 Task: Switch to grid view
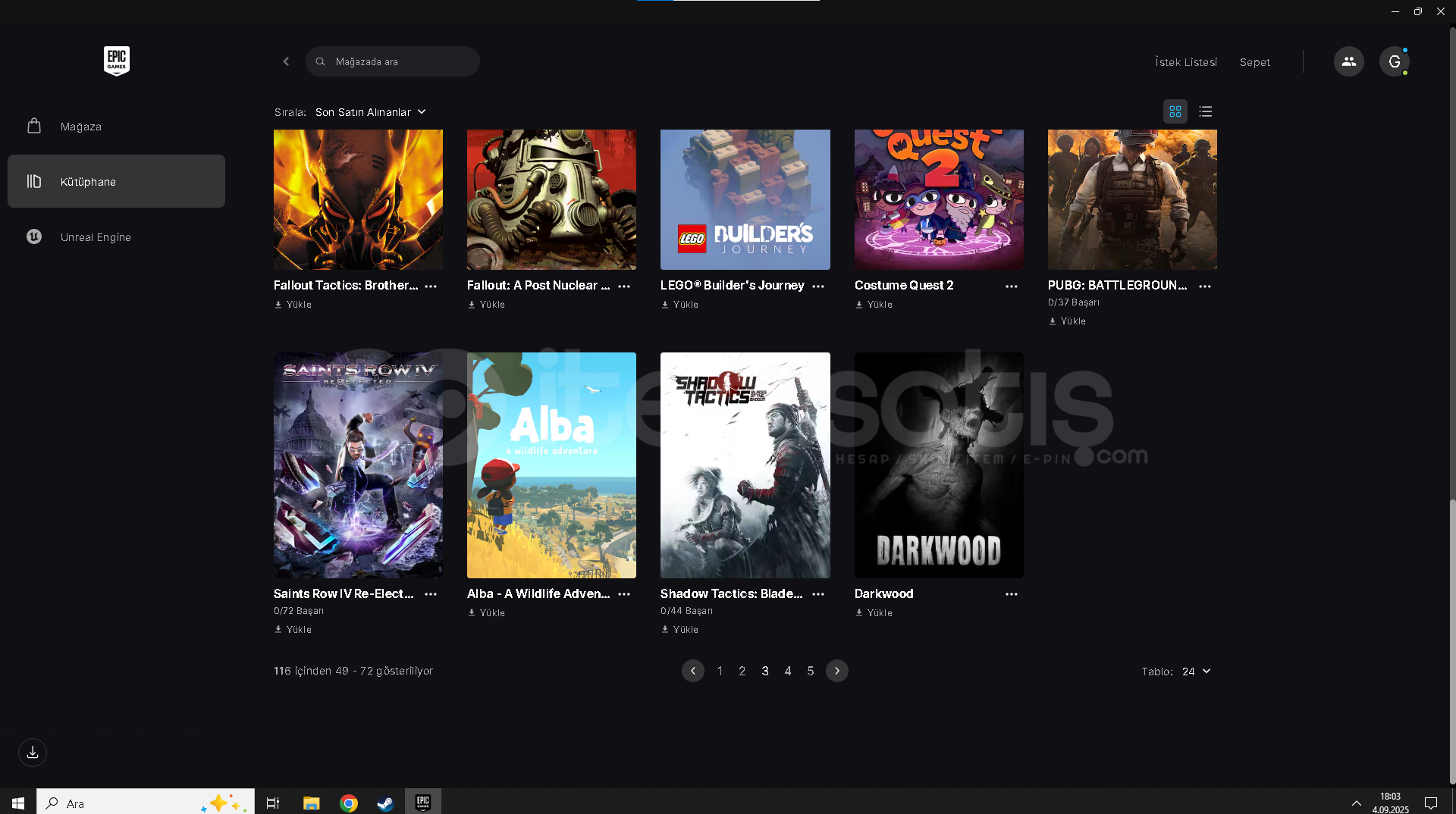[x=1175, y=111]
